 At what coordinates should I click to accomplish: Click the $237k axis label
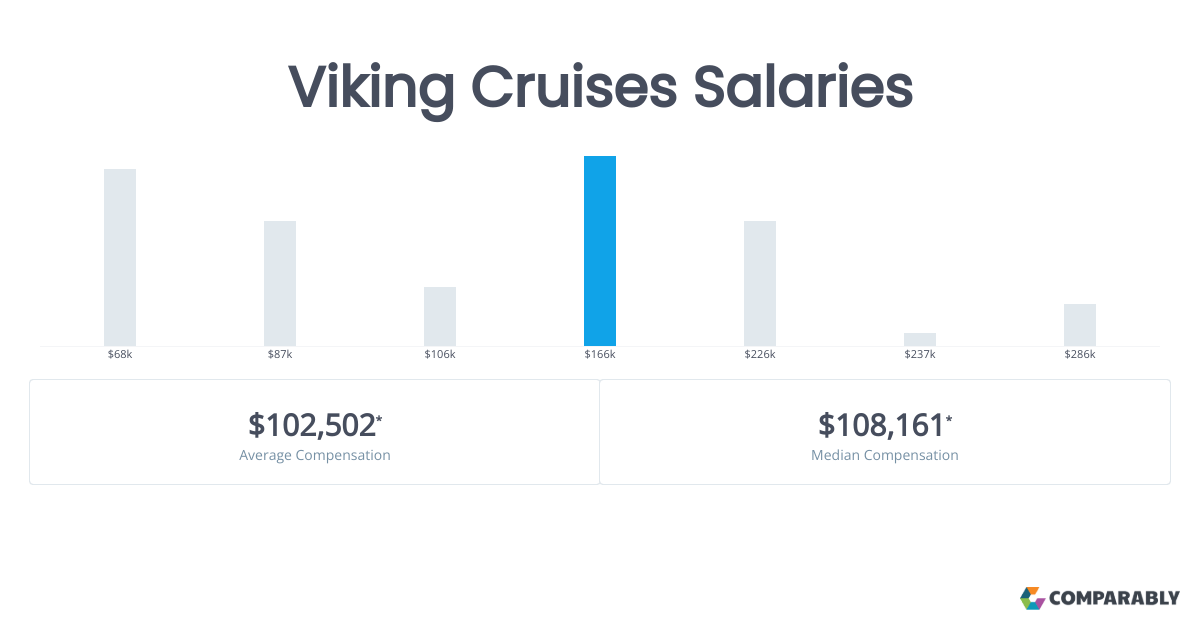pyautogui.click(x=920, y=355)
